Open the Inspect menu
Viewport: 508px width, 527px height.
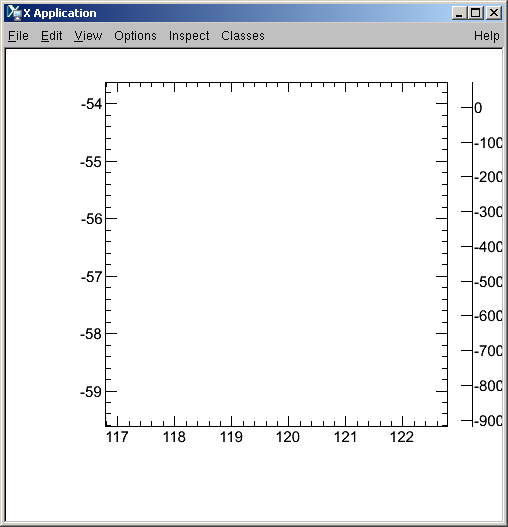tap(189, 36)
